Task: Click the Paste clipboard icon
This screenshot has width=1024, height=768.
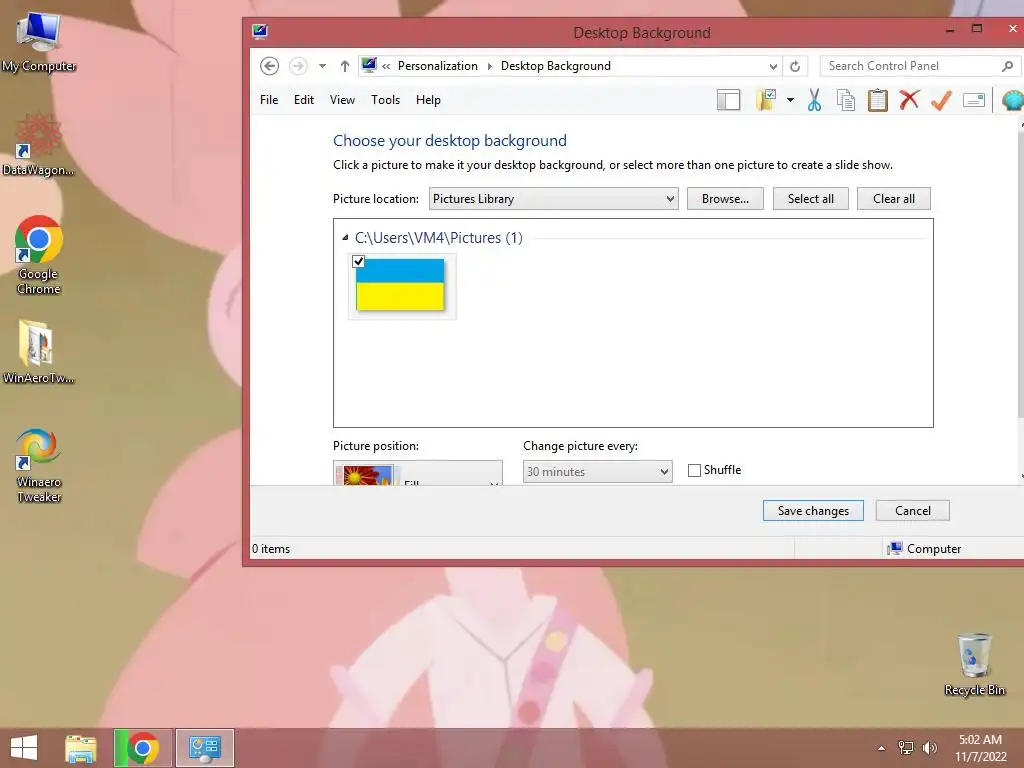Action: click(x=878, y=100)
